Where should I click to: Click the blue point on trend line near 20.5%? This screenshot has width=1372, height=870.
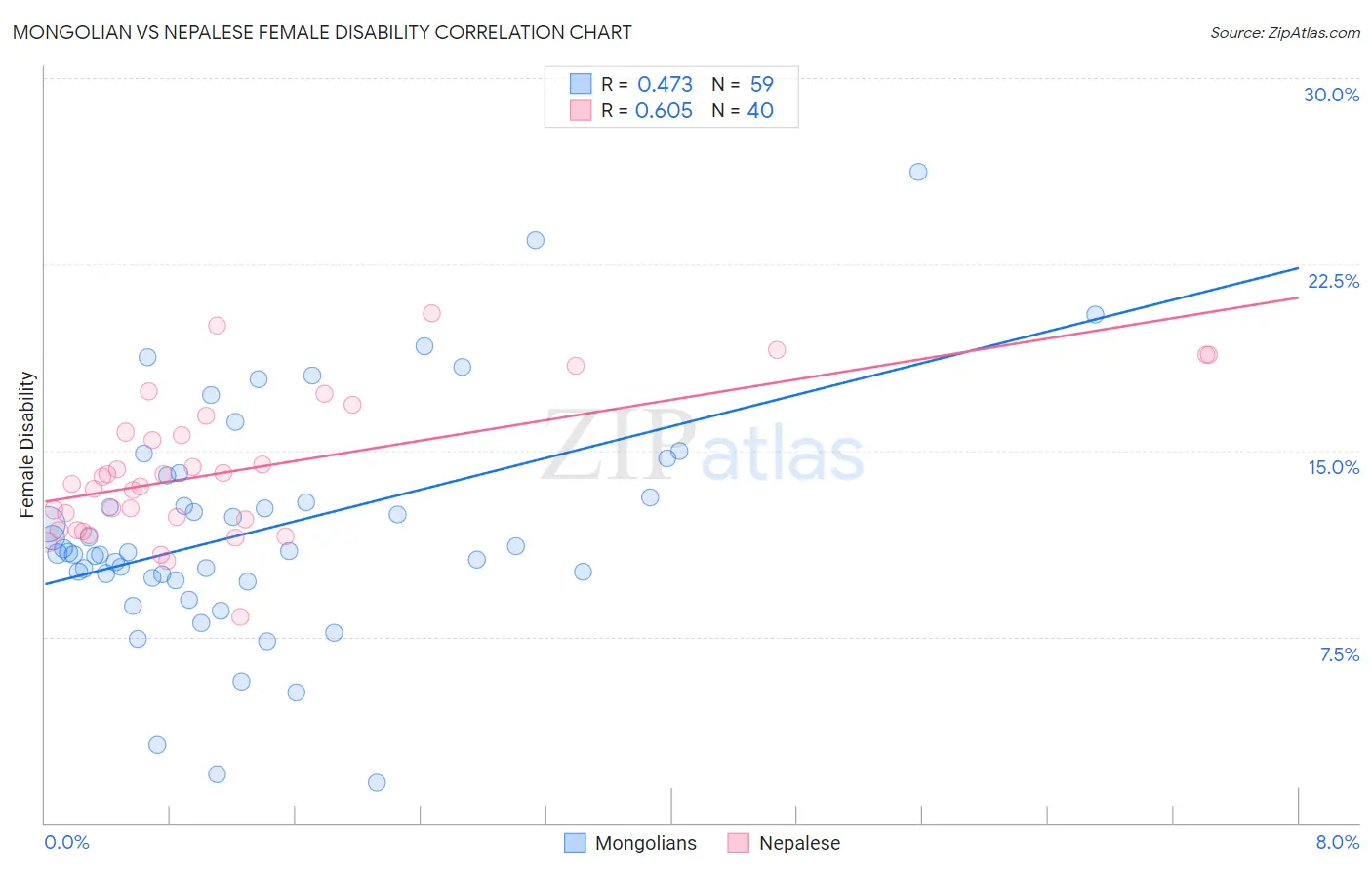click(1095, 314)
